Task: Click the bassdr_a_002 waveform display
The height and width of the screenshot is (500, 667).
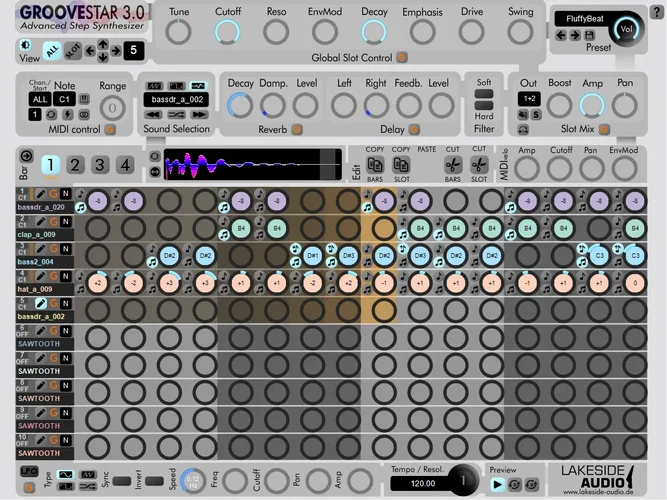Action: pos(253,164)
